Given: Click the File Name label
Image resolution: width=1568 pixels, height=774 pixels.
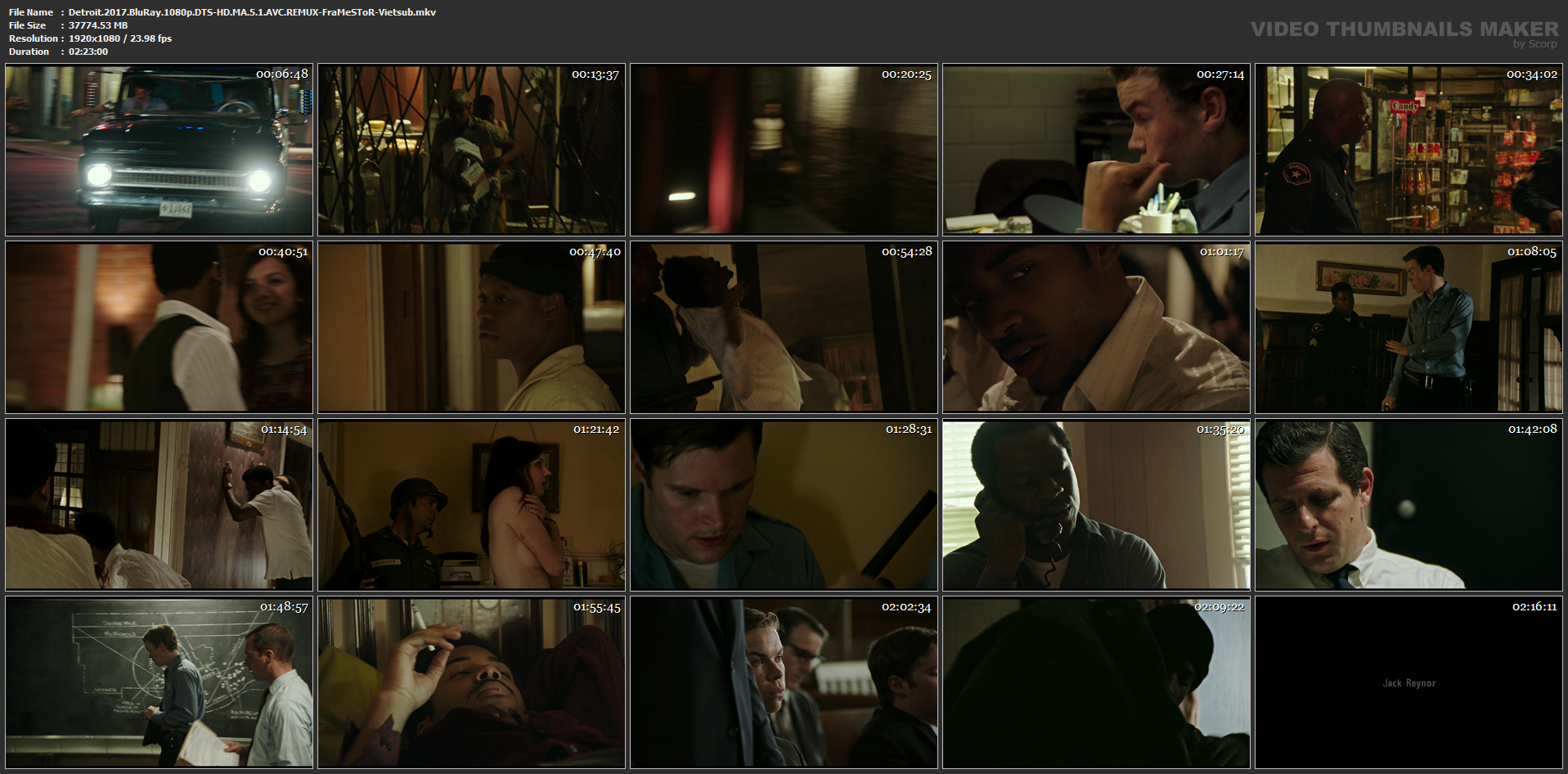Looking at the screenshot, I should pyautogui.click(x=31, y=12).
